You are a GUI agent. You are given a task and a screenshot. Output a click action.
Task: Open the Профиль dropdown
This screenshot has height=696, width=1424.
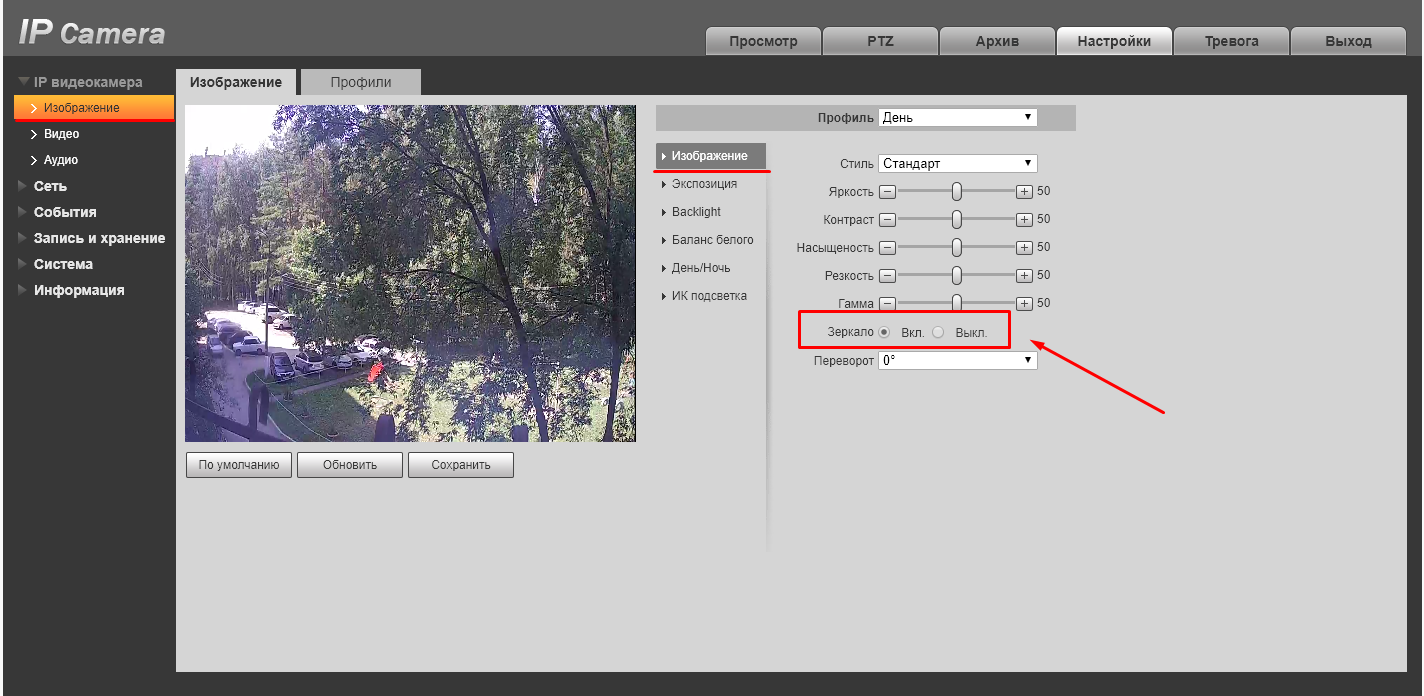point(958,117)
